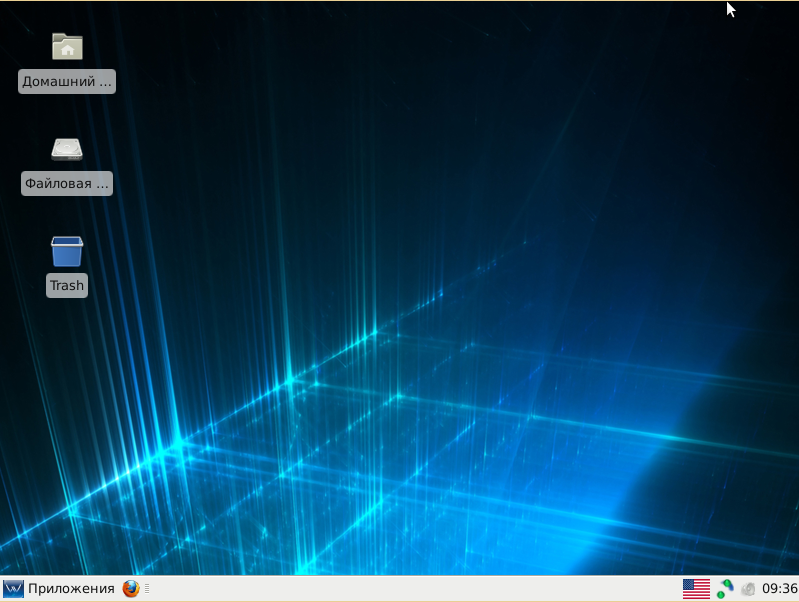Viewport: 799px width, 602px height.
Task: Click the volume speaker tray icon
Action: click(748, 589)
